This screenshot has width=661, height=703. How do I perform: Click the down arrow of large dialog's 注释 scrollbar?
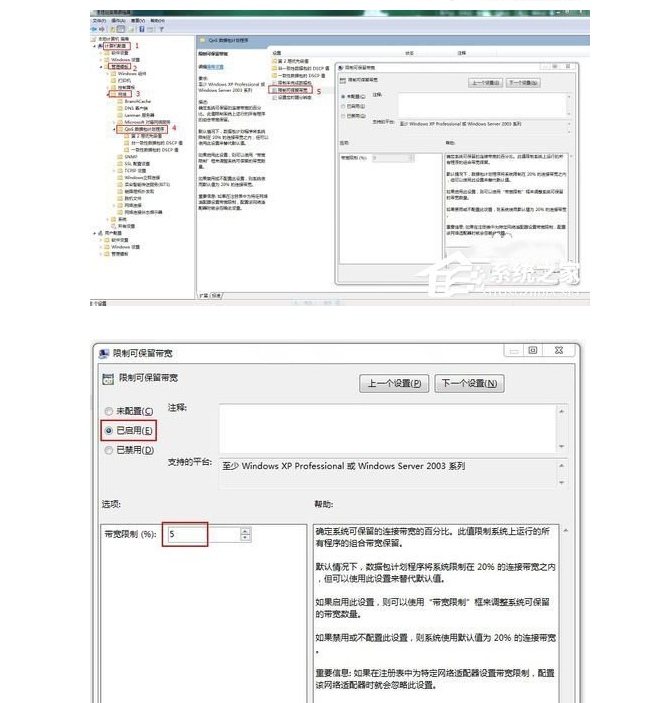[x=561, y=447]
